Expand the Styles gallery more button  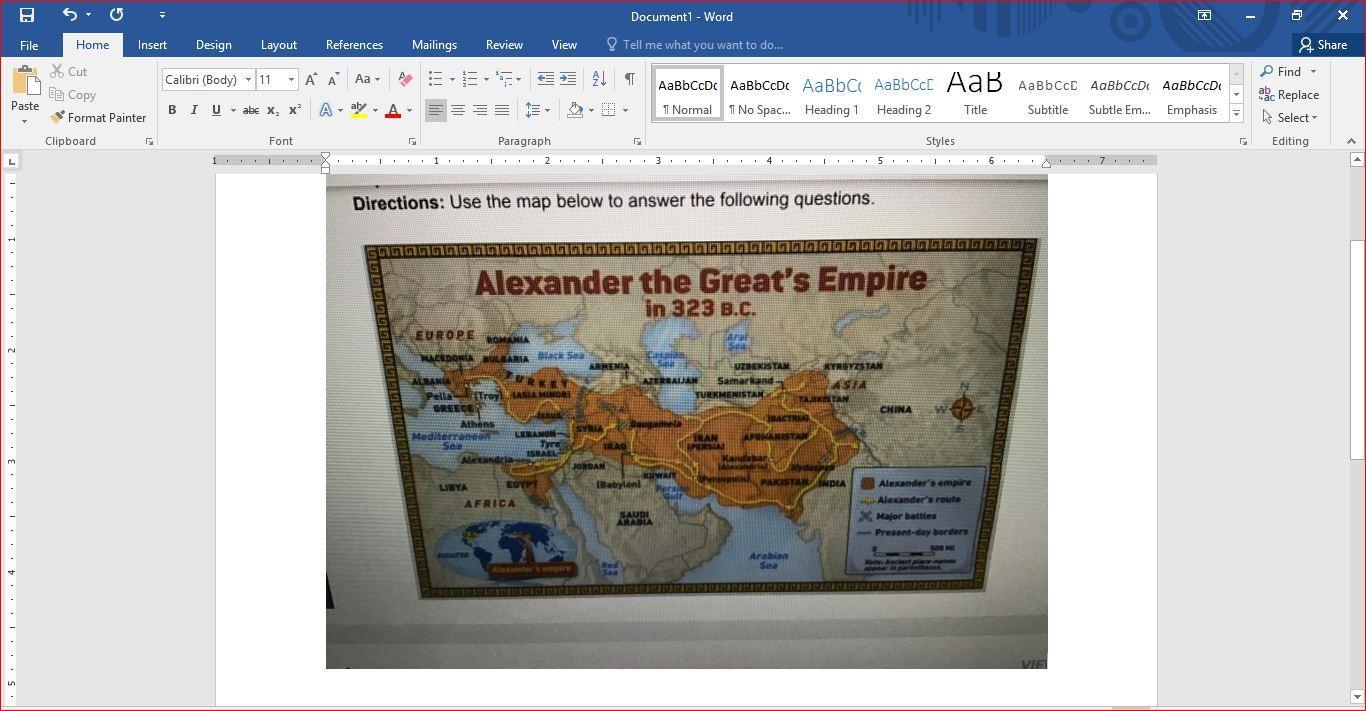click(x=1236, y=114)
